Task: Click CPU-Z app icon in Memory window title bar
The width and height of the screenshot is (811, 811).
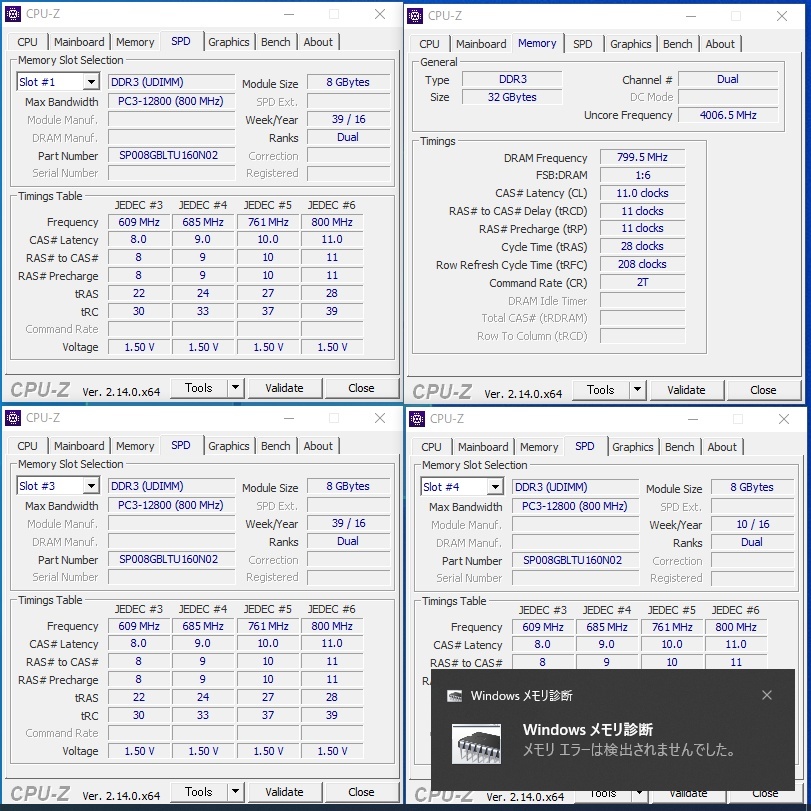Action: point(415,16)
